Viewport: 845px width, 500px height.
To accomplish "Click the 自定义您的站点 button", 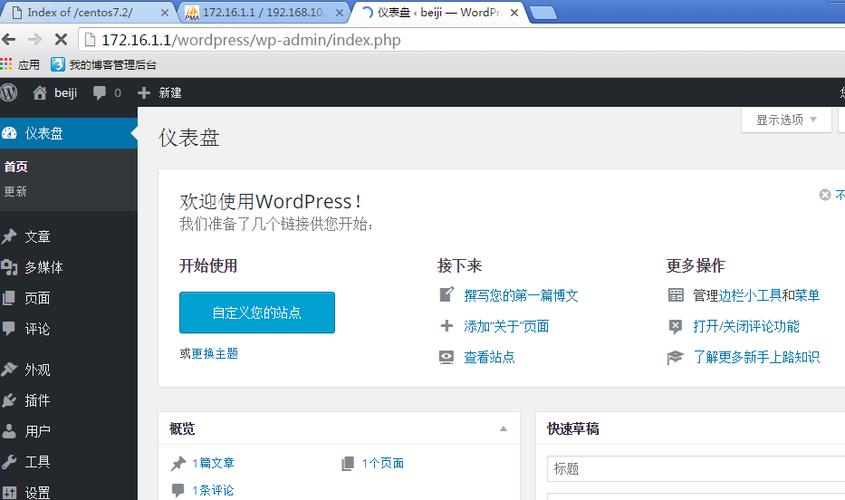I will click(257, 312).
